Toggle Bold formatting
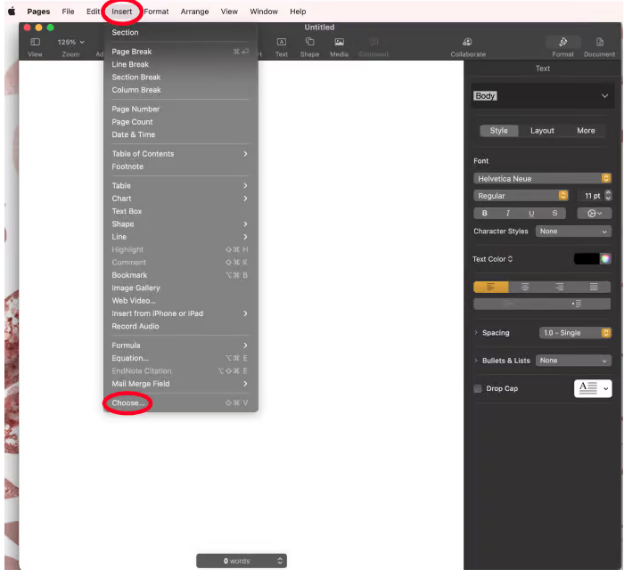The image size is (624, 578). coord(485,213)
